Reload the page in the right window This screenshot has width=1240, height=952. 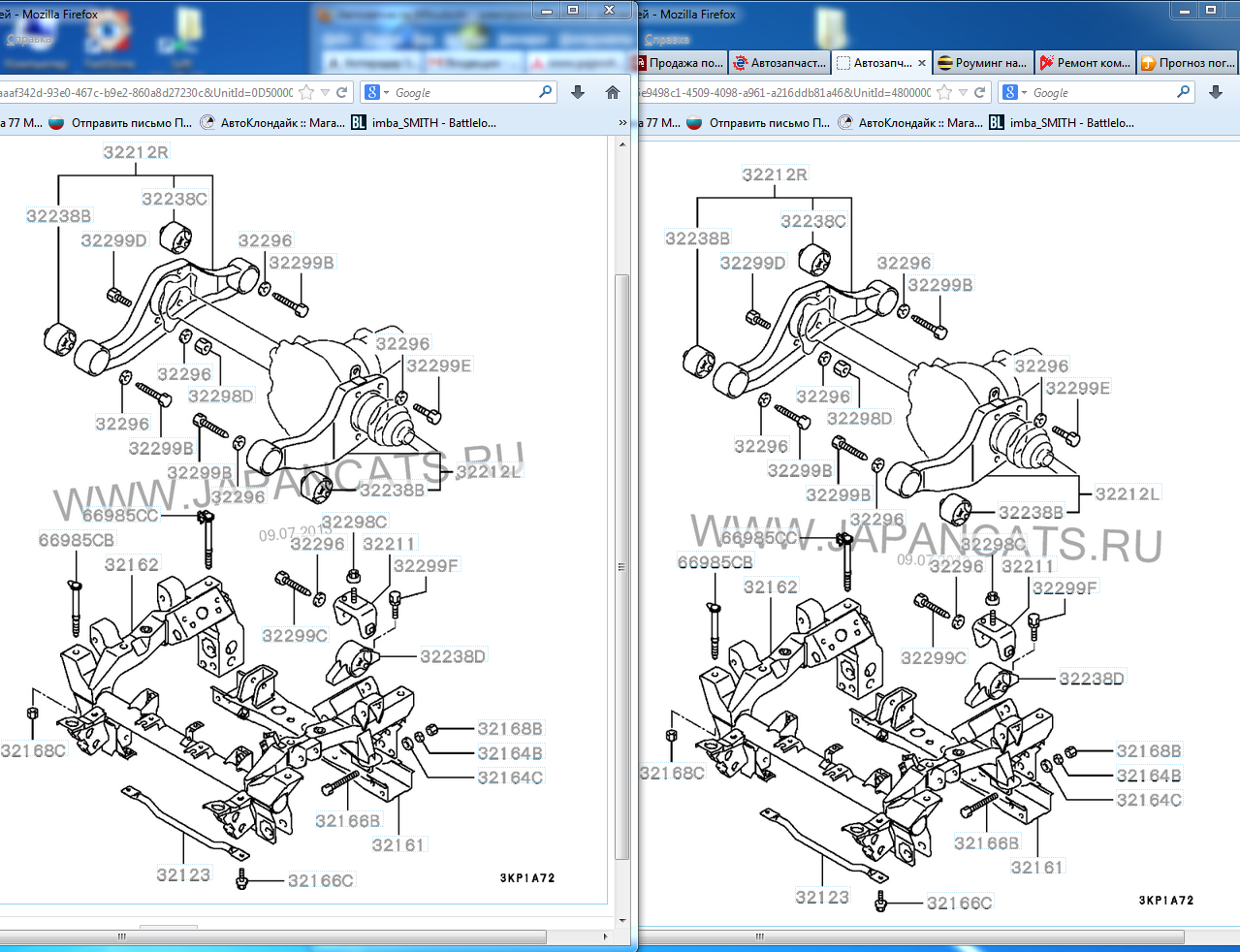(980, 92)
